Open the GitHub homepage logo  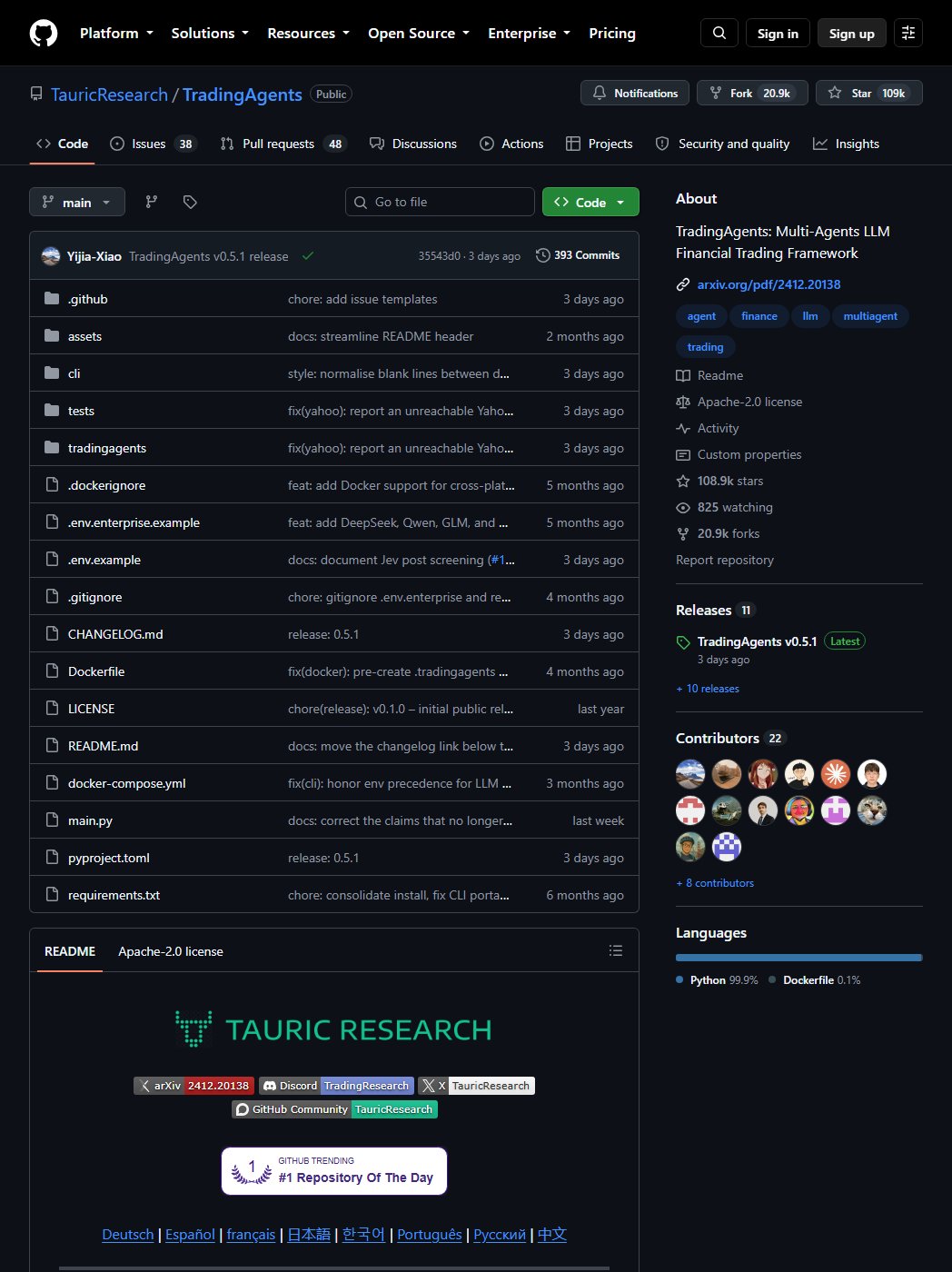(44, 33)
